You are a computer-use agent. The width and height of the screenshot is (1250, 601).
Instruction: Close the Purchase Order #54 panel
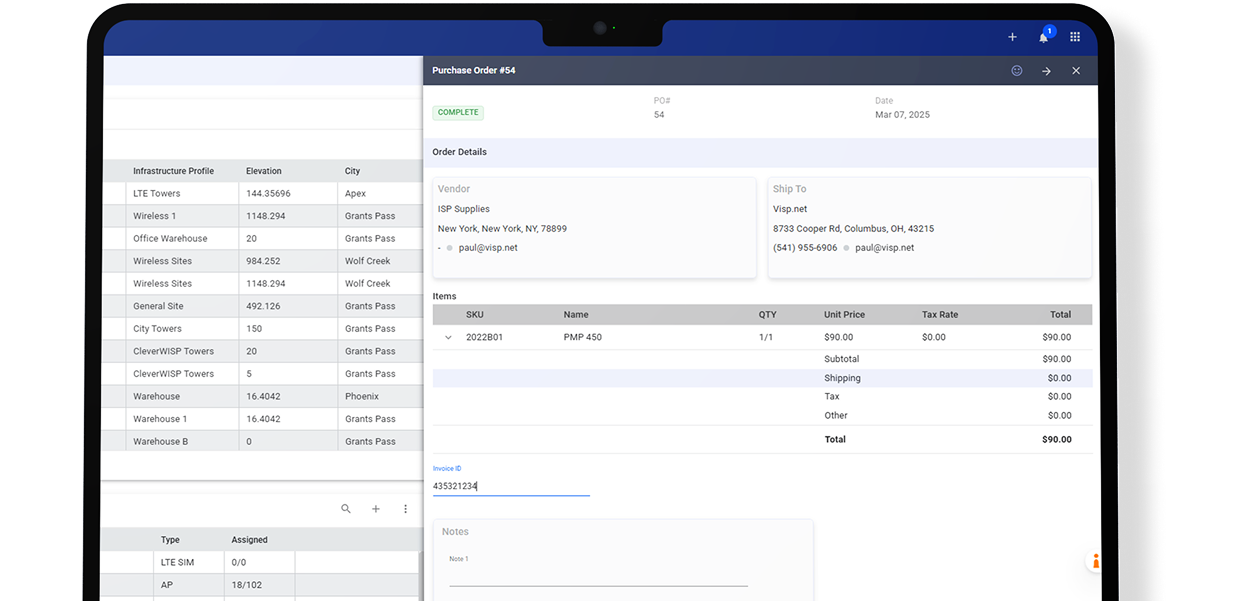(x=1076, y=71)
